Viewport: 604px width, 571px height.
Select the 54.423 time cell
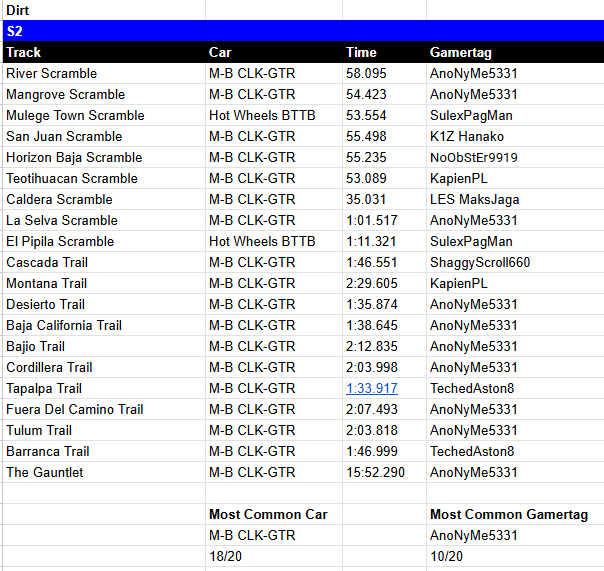(x=384, y=94)
